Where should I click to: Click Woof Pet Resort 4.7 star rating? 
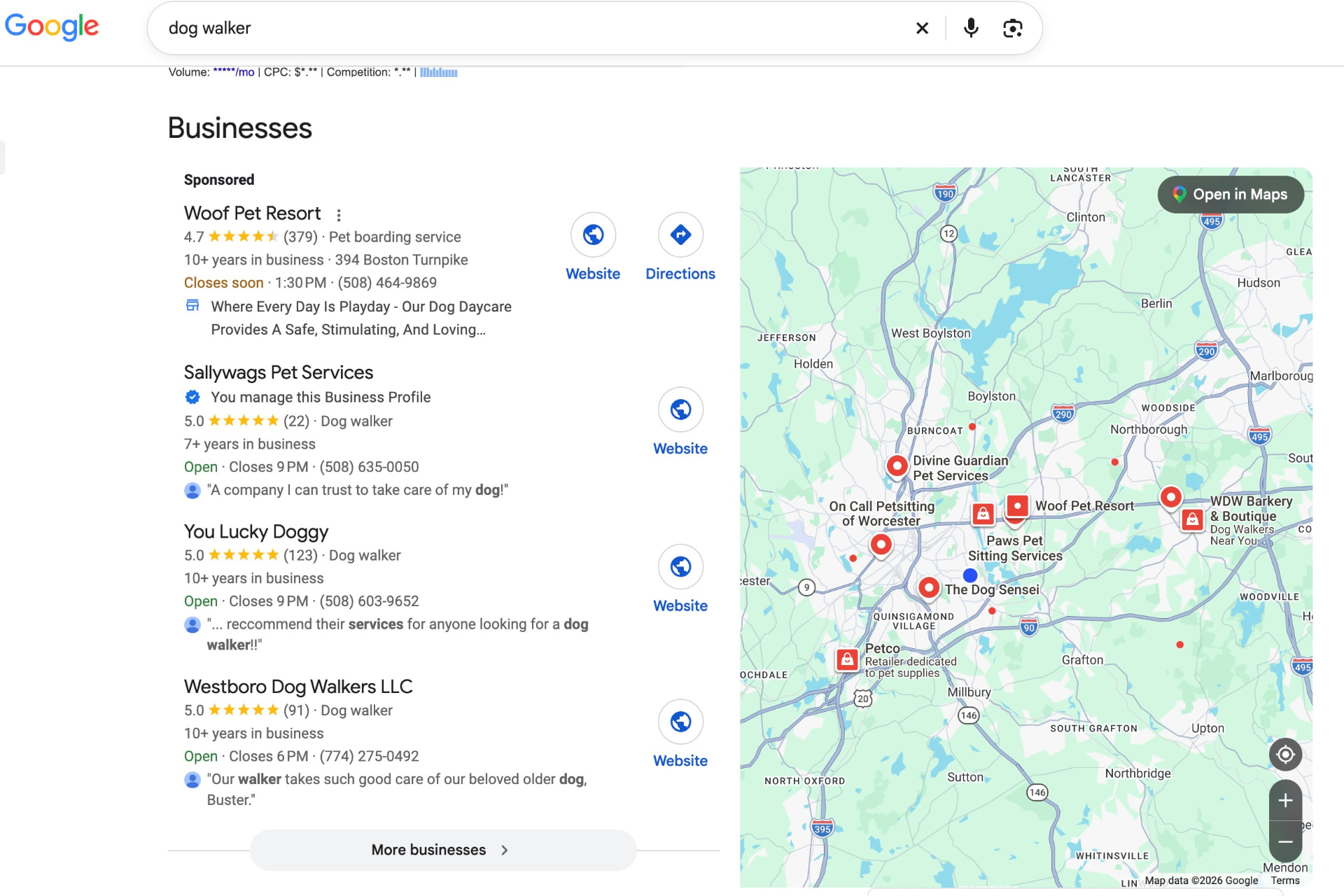(x=231, y=237)
